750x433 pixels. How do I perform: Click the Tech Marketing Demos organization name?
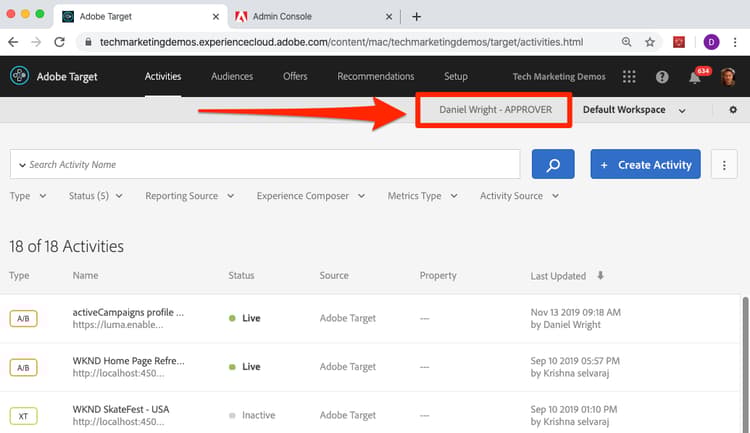coord(559,77)
